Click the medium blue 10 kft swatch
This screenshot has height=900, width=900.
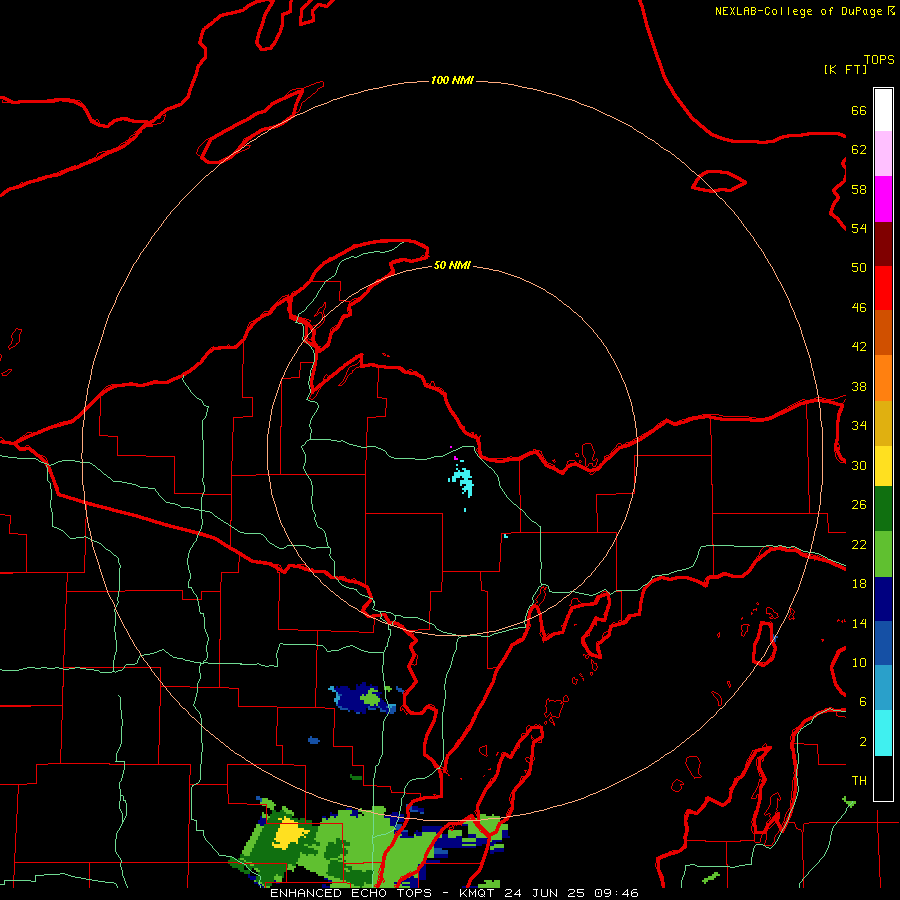(883, 643)
